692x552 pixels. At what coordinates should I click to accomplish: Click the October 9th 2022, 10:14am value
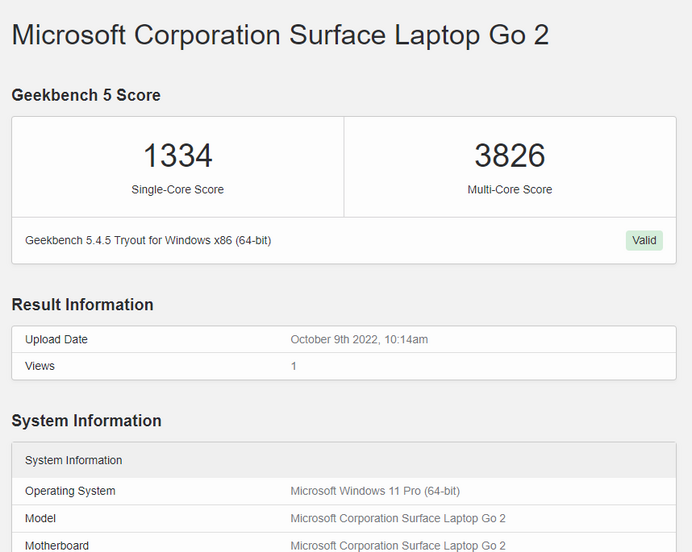point(359,339)
